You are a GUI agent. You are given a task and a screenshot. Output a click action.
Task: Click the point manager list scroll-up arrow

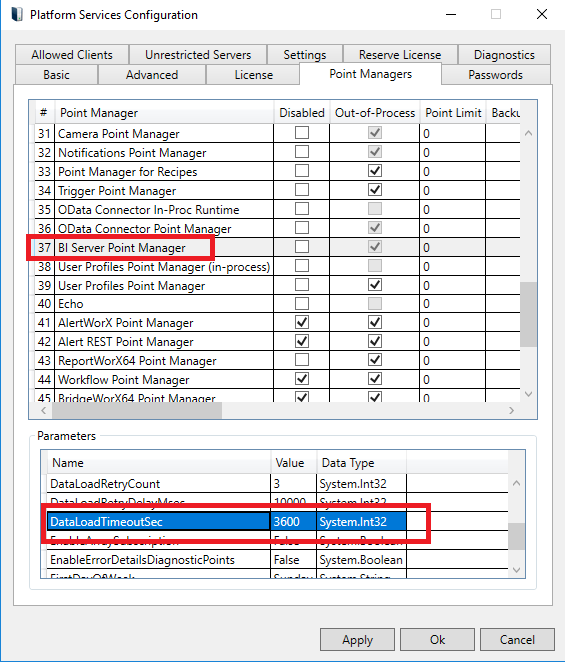[x=528, y=133]
